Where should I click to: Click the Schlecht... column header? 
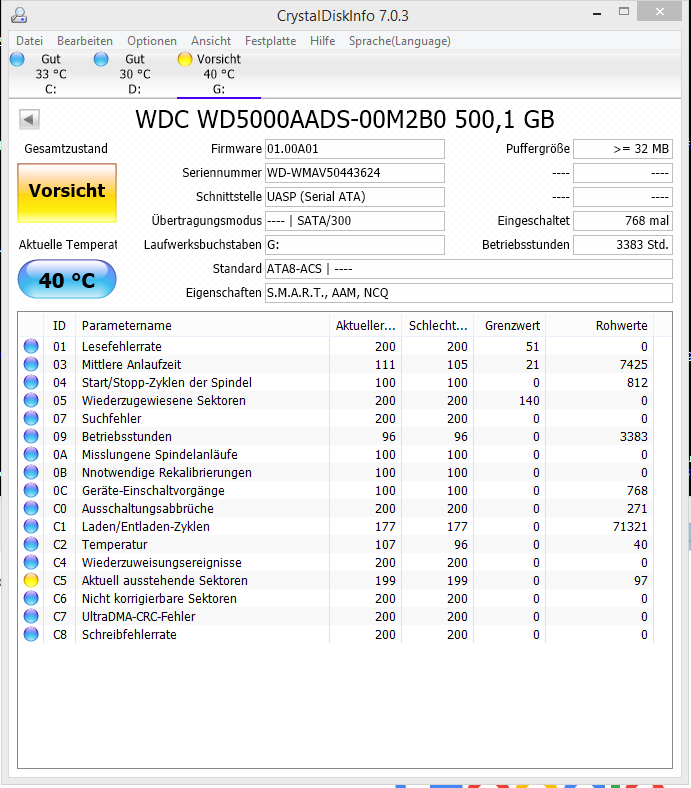tap(438, 326)
